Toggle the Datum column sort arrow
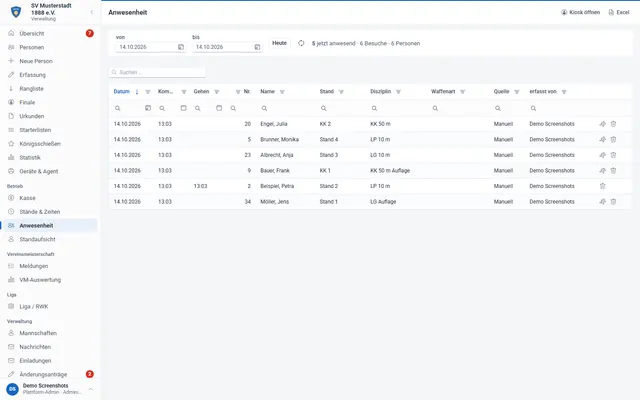Viewport: 640px width, 400px height. (137, 92)
